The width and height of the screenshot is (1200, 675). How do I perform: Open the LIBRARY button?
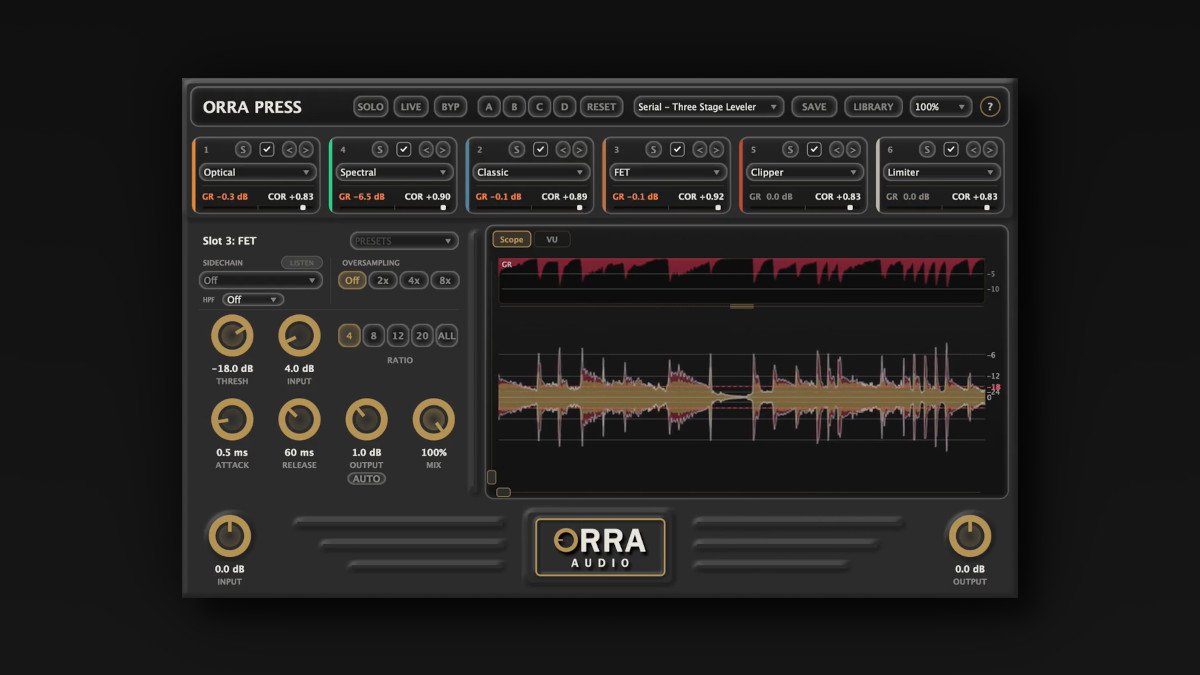click(x=873, y=107)
